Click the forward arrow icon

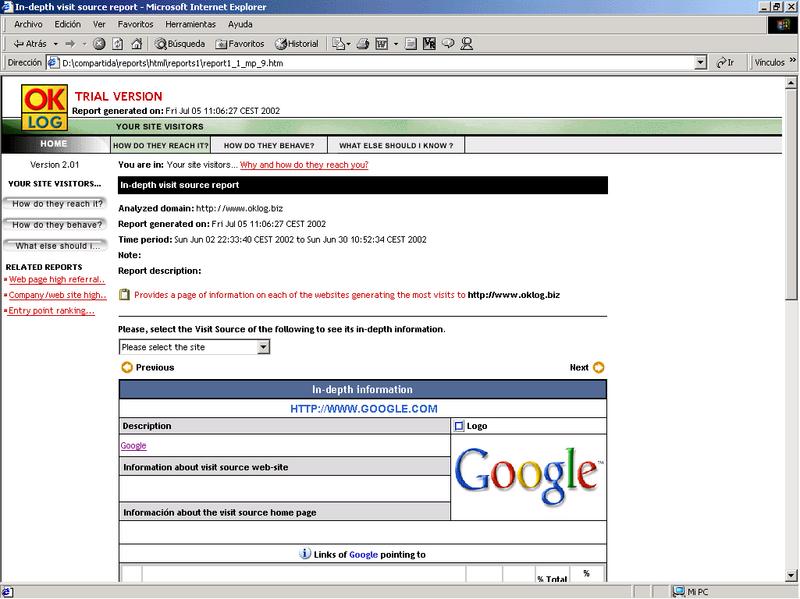70,44
